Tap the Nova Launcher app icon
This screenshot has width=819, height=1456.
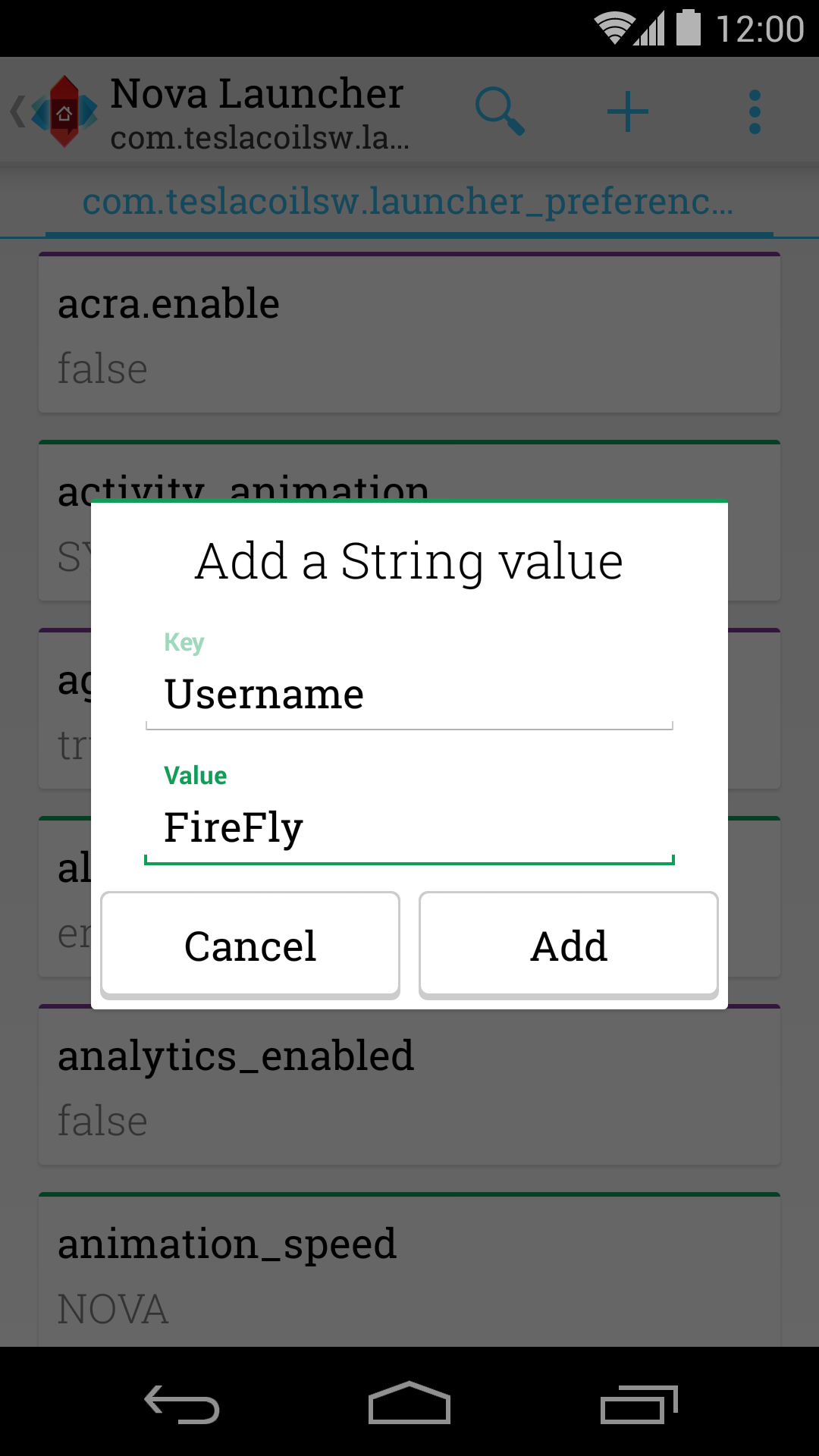(64, 111)
